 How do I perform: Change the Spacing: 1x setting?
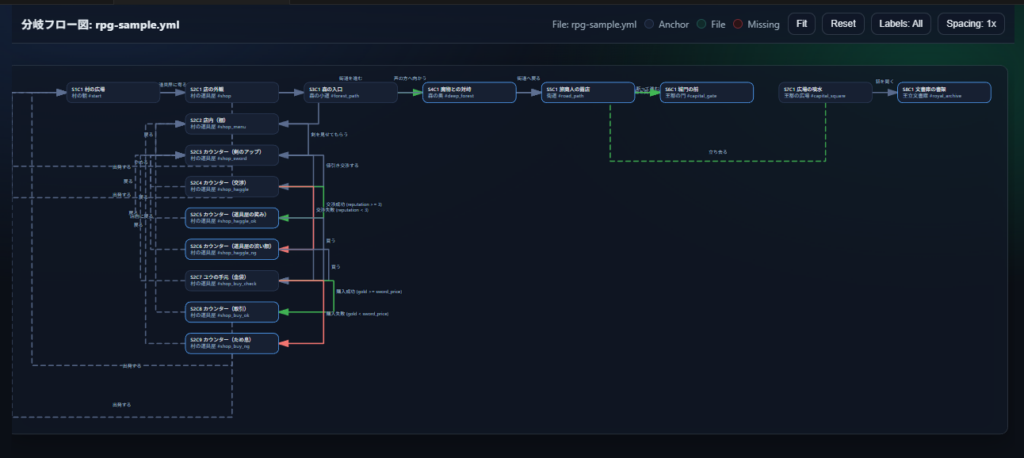(970, 24)
